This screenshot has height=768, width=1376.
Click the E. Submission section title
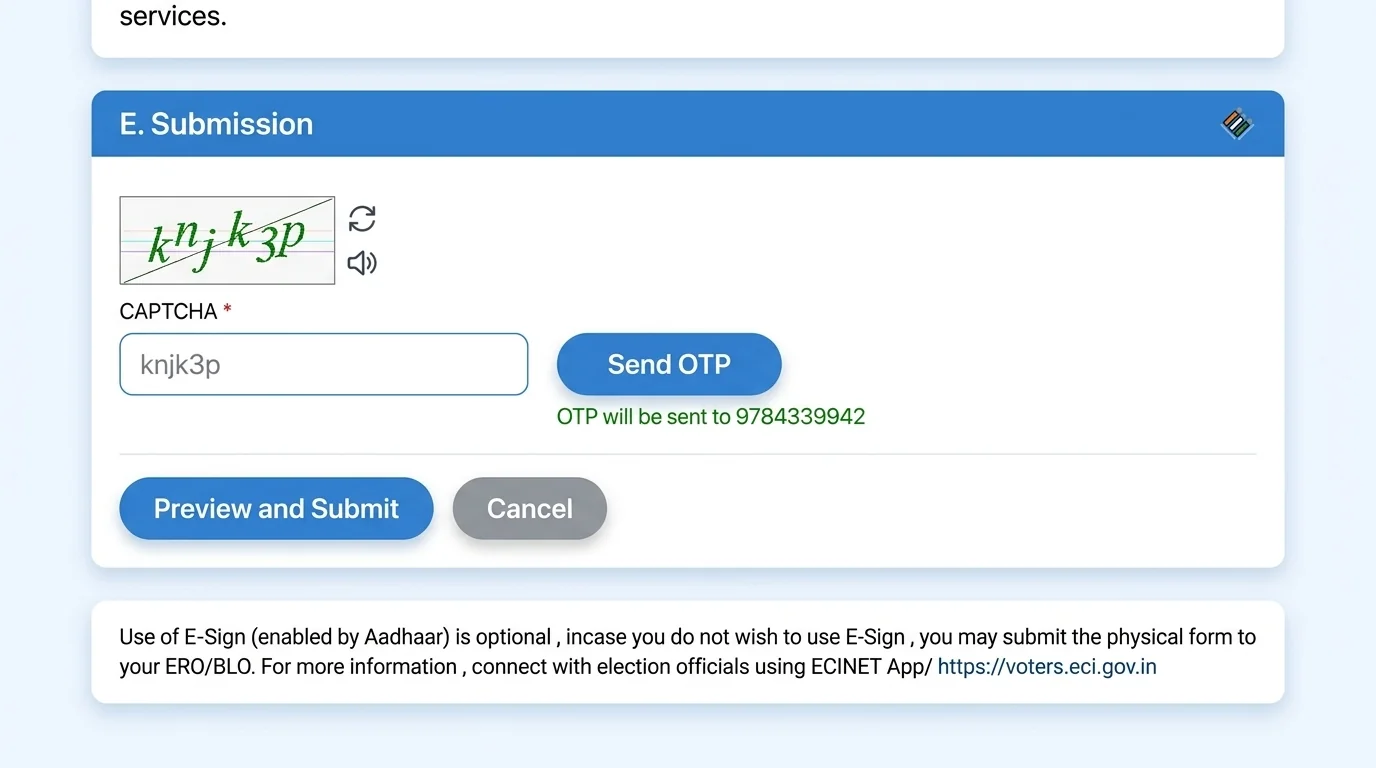coord(216,124)
